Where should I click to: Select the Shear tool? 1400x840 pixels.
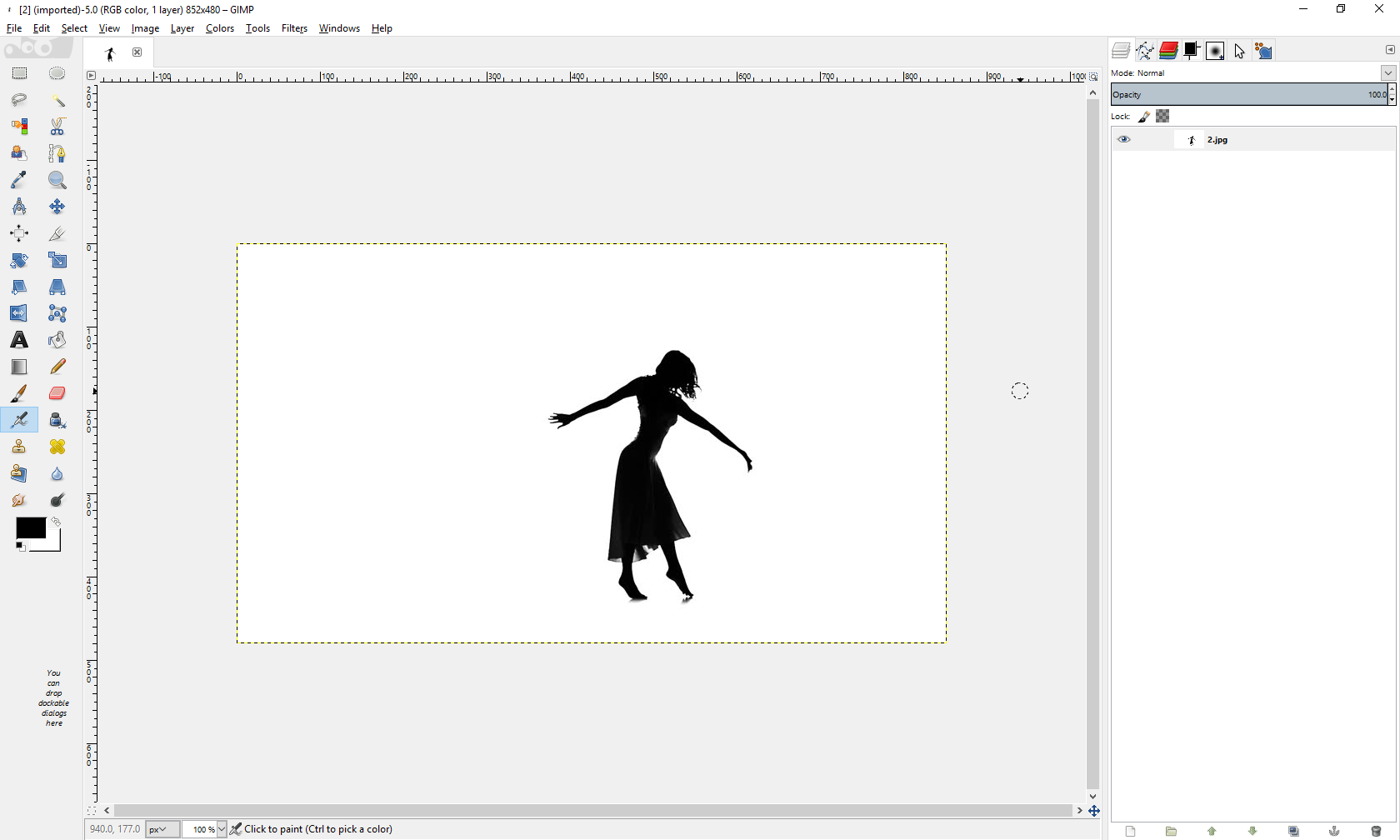click(x=19, y=287)
